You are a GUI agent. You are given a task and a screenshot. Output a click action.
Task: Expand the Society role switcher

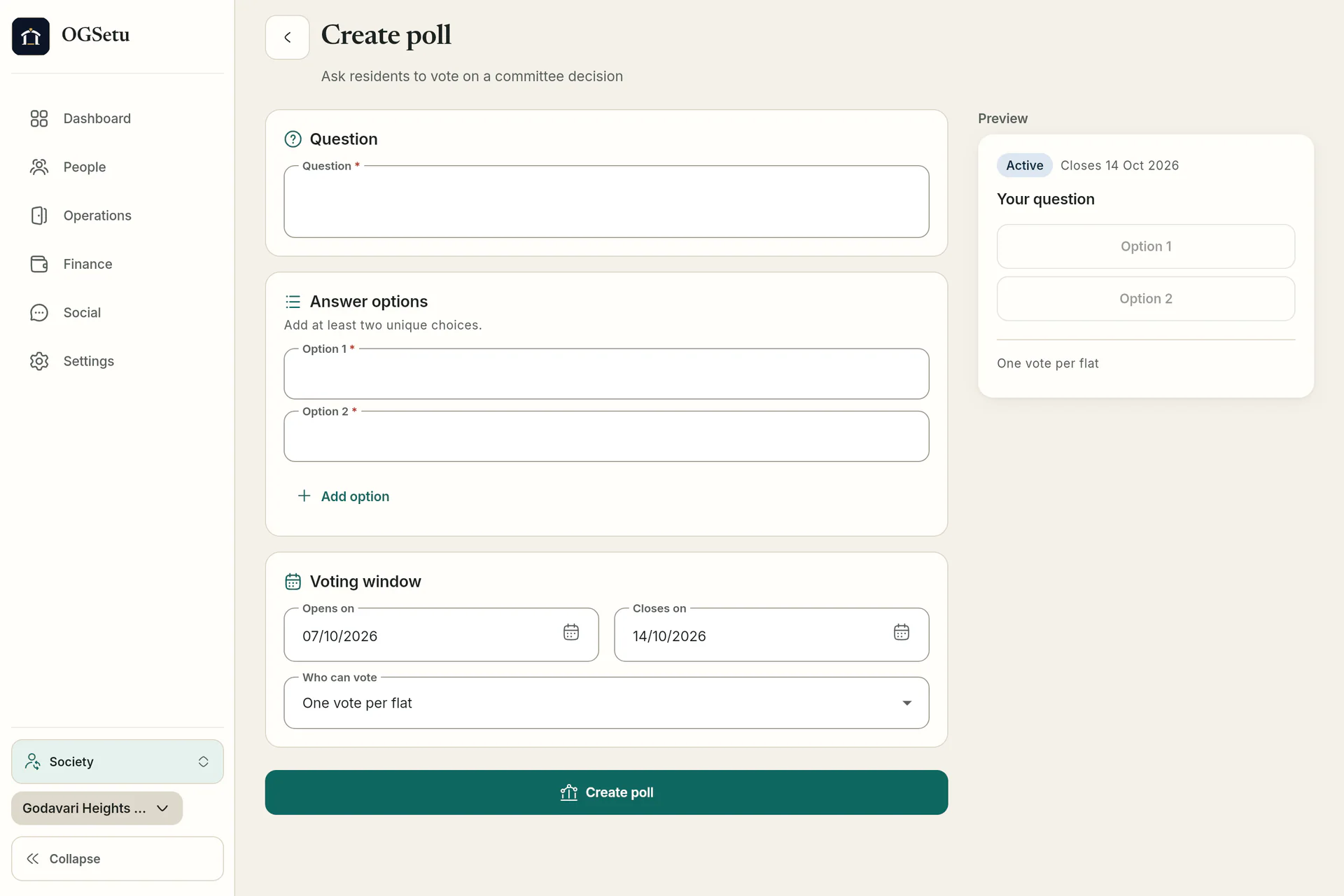(x=118, y=762)
